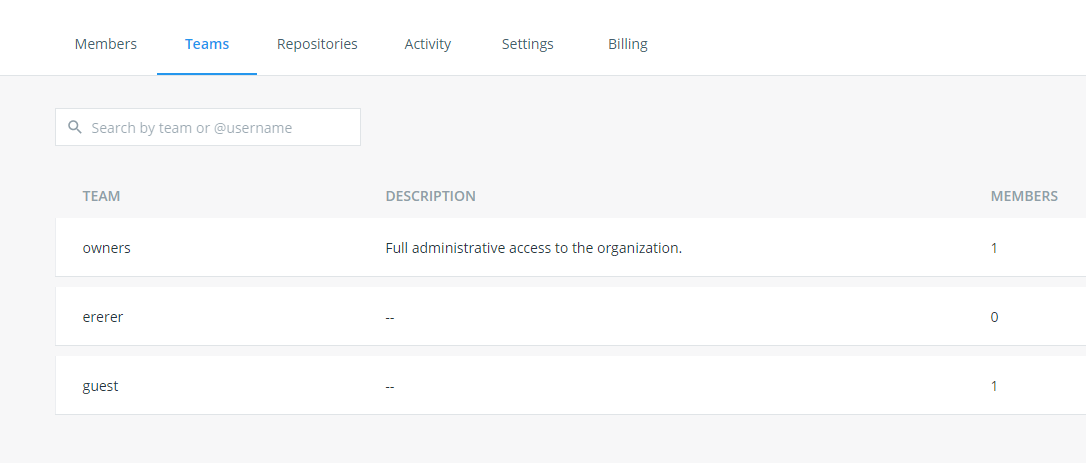
Task: Switch to the Repositories tab
Action: [x=317, y=44]
